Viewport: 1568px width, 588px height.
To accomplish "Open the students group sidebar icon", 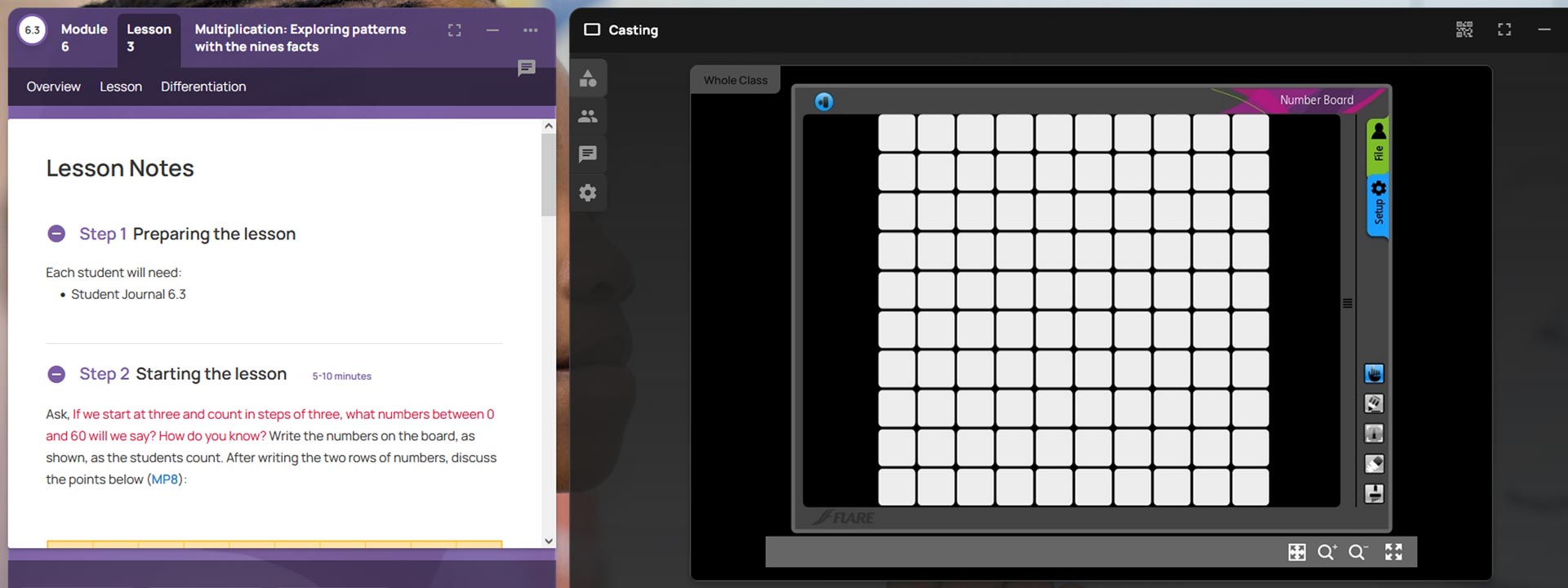I will (588, 116).
